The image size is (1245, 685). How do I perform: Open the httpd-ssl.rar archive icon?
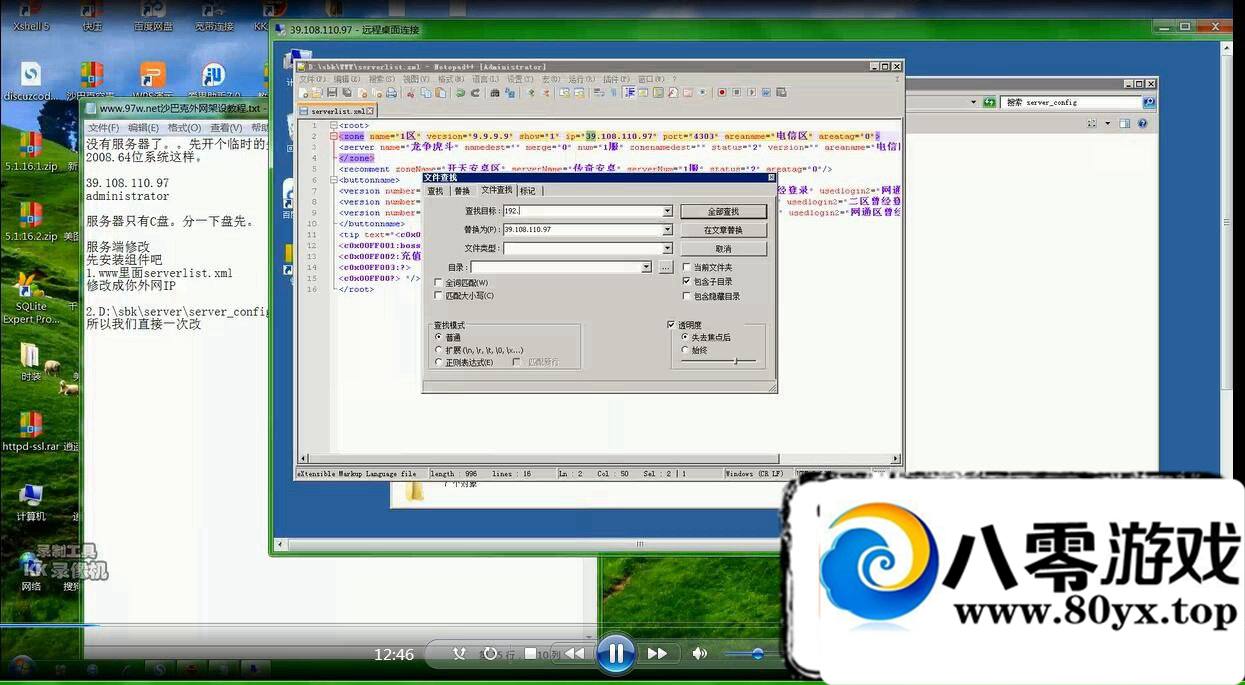point(30,425)
